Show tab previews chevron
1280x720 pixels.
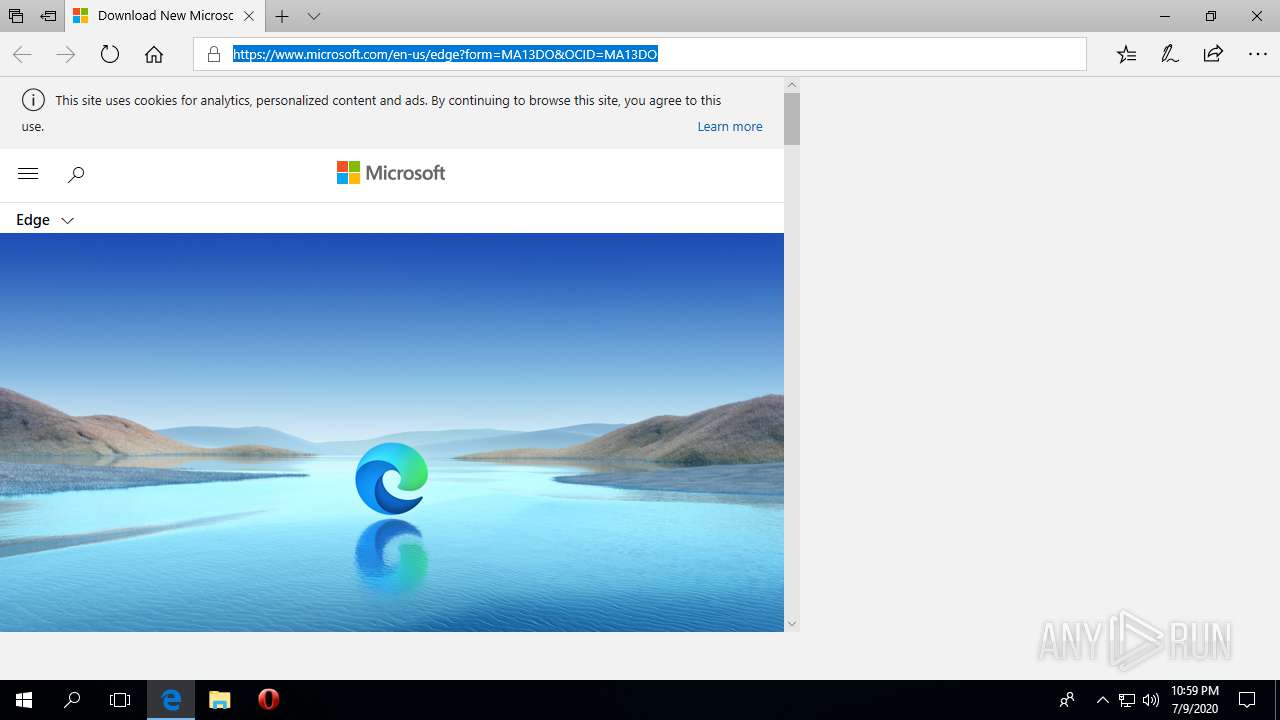pos(314,16)
